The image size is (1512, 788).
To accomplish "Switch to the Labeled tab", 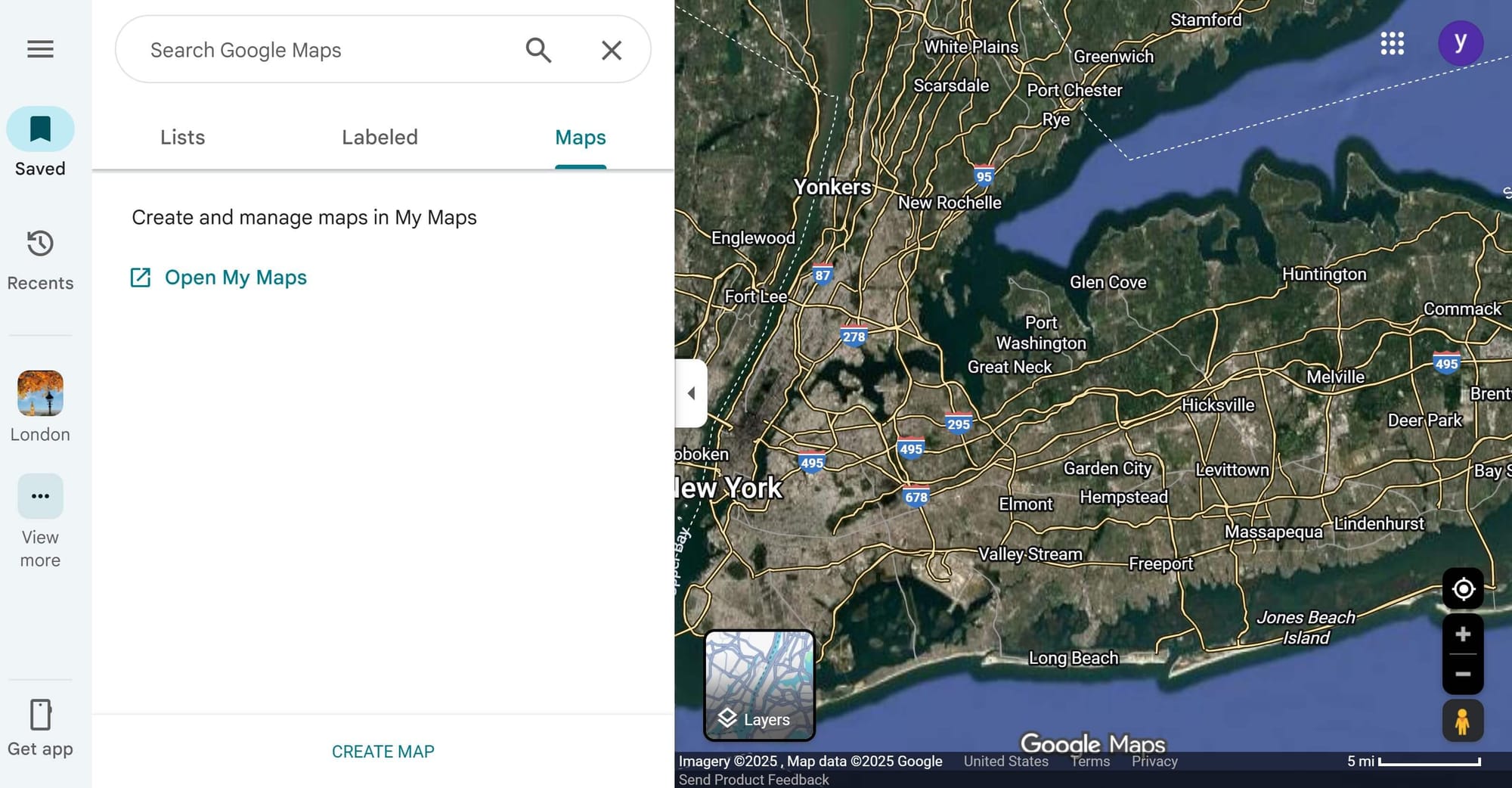I will coord(380,138).
